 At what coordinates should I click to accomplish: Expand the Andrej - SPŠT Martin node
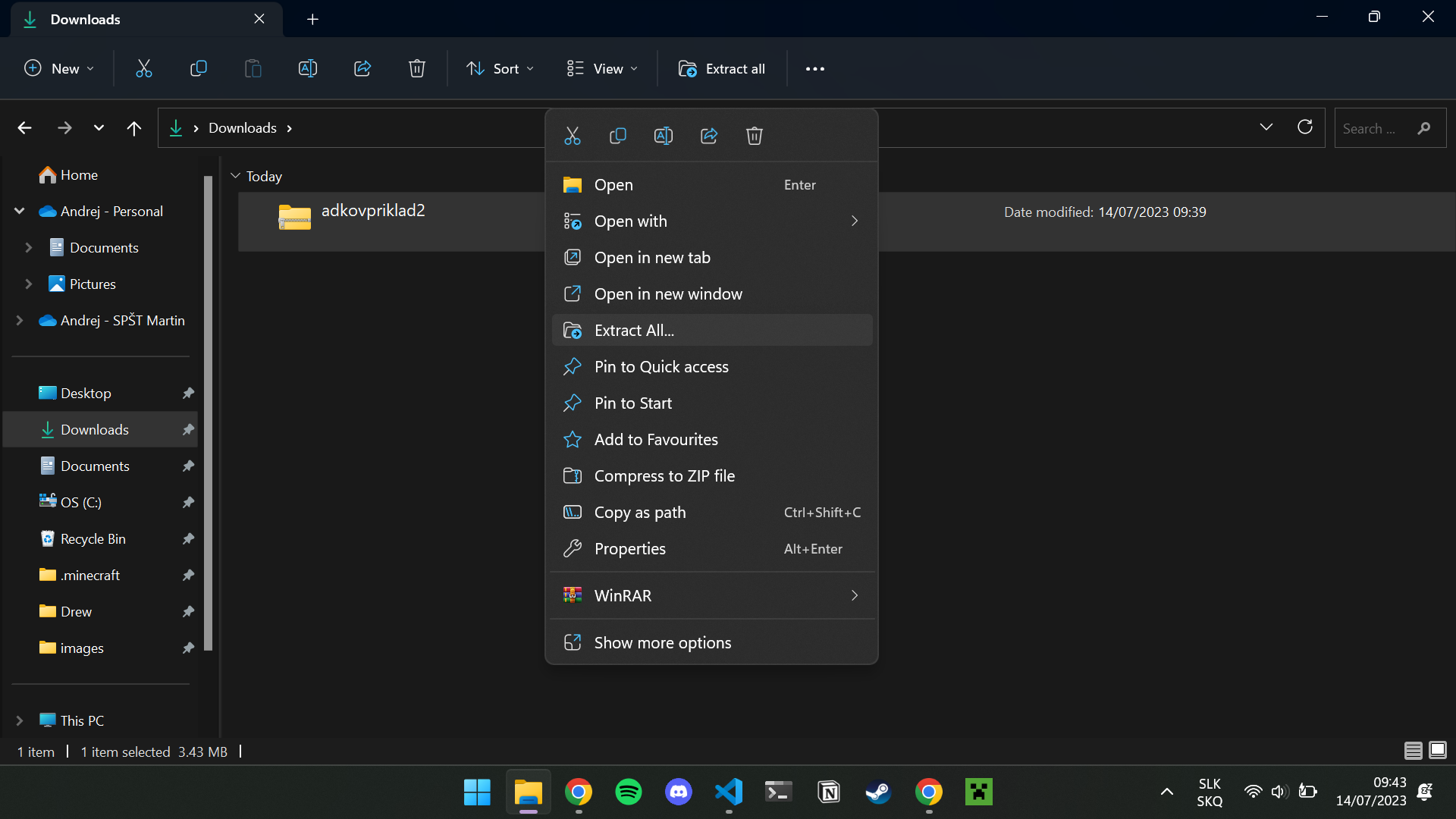pyautogui.click(x=20, y=320)
